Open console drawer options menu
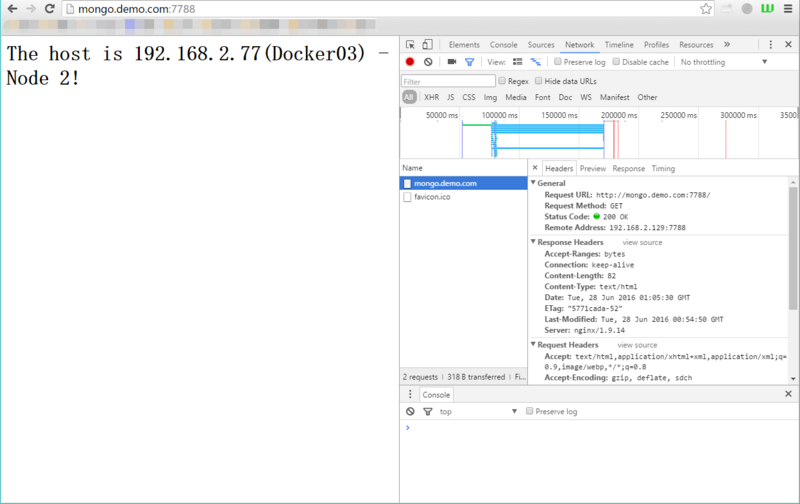 tap(410, 394)
